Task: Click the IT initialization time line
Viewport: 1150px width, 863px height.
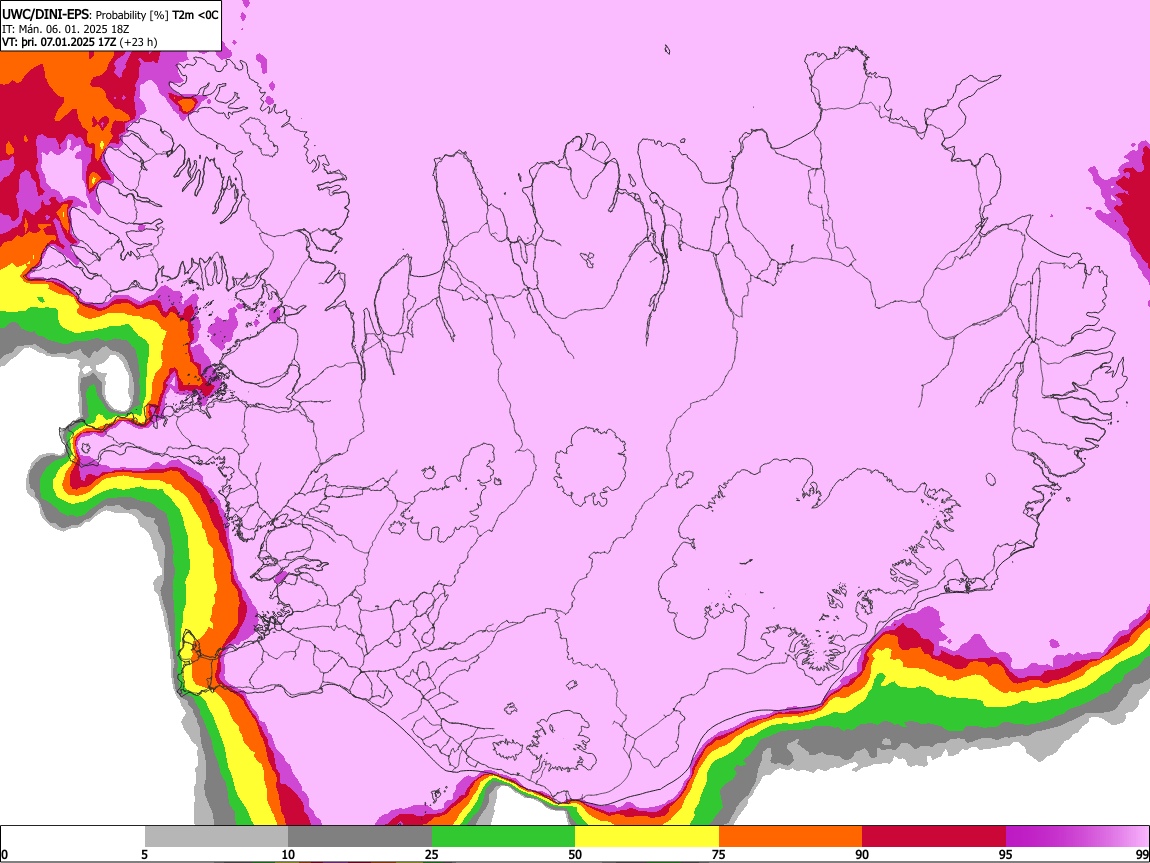Action: pos(65,29)
